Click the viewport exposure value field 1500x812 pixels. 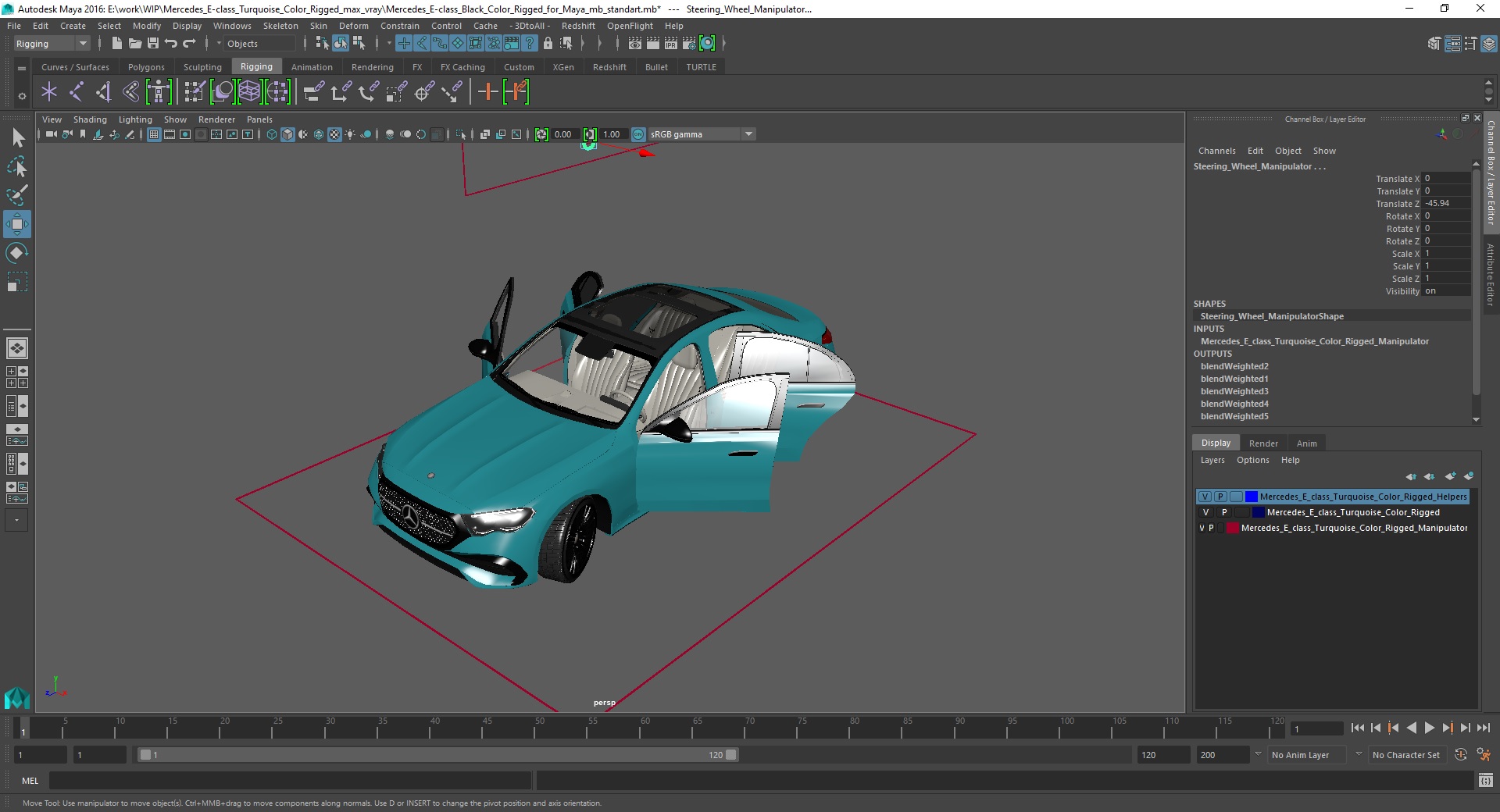pos(564,134)
